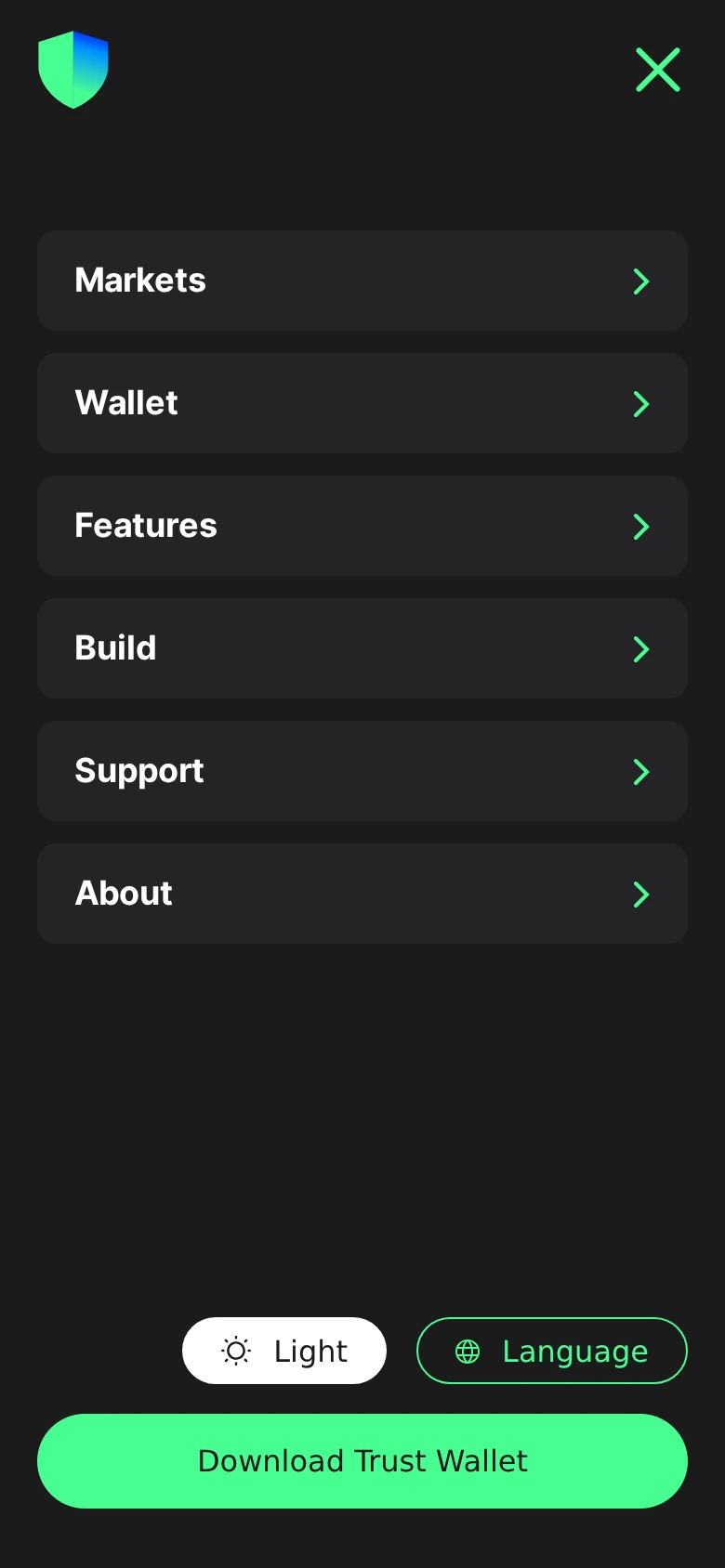Close the navigation menu with the X icon
Viewport: 725px width, 1568px height.
658,70
